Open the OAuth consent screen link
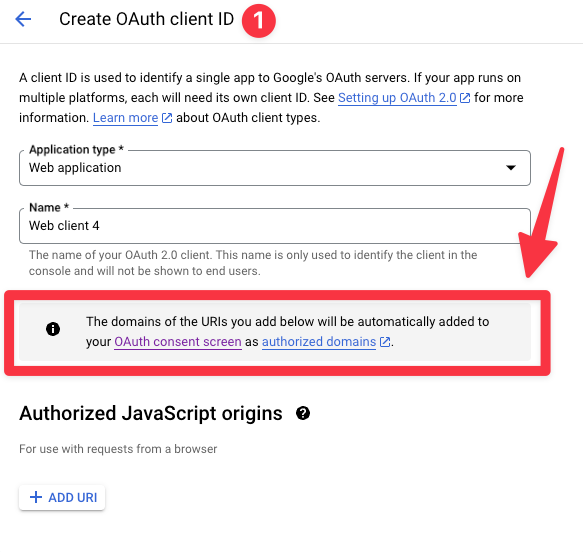 pyautogui.click(x=178, y=342)
